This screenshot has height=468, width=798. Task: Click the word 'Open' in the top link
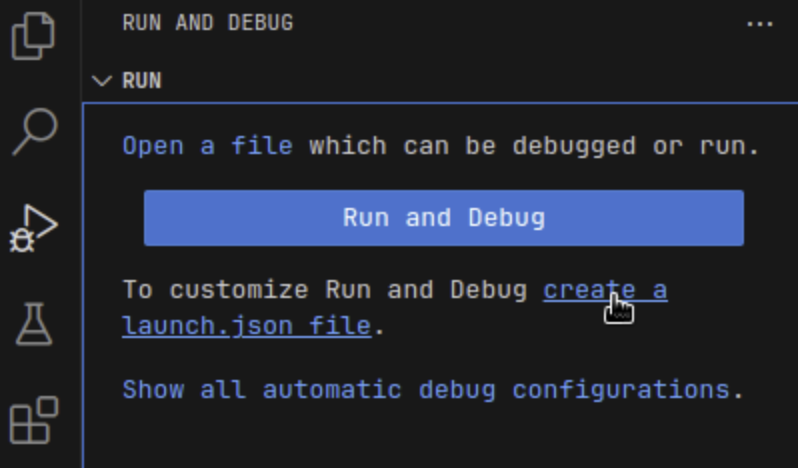click(x=153, y=146)
